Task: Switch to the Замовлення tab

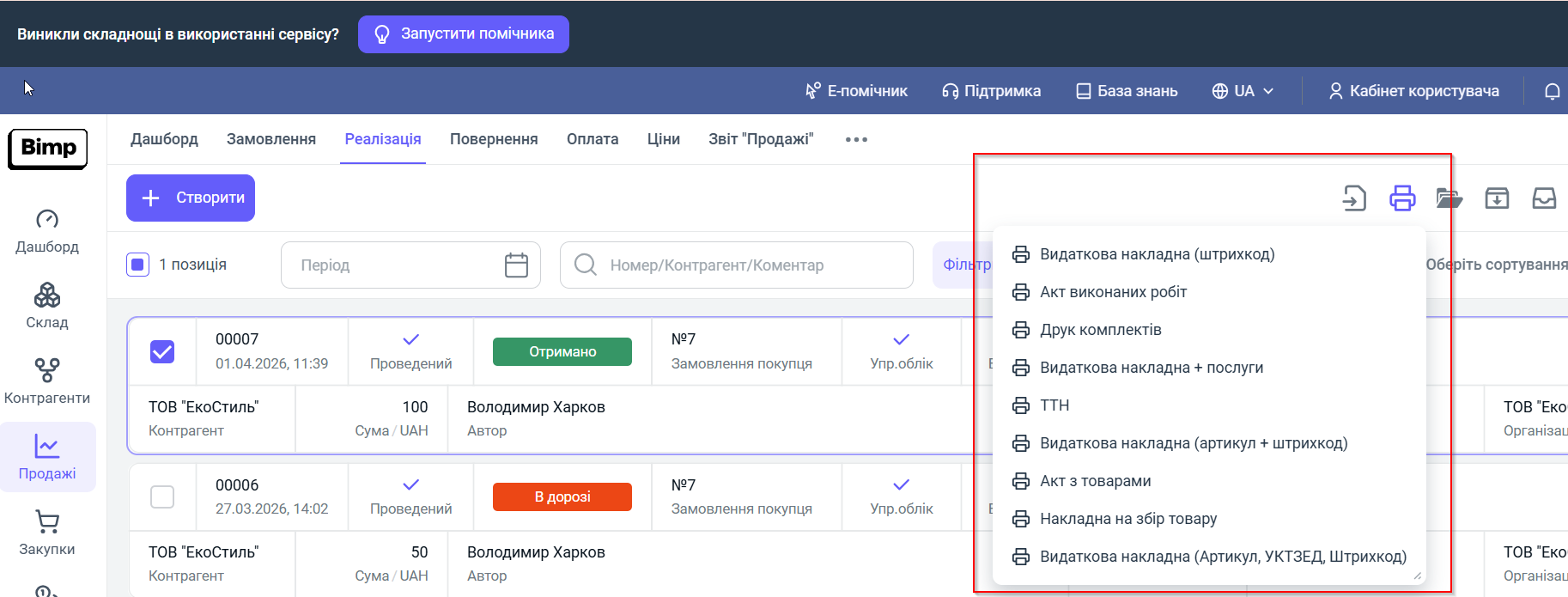Action: [x=271, y=139]
